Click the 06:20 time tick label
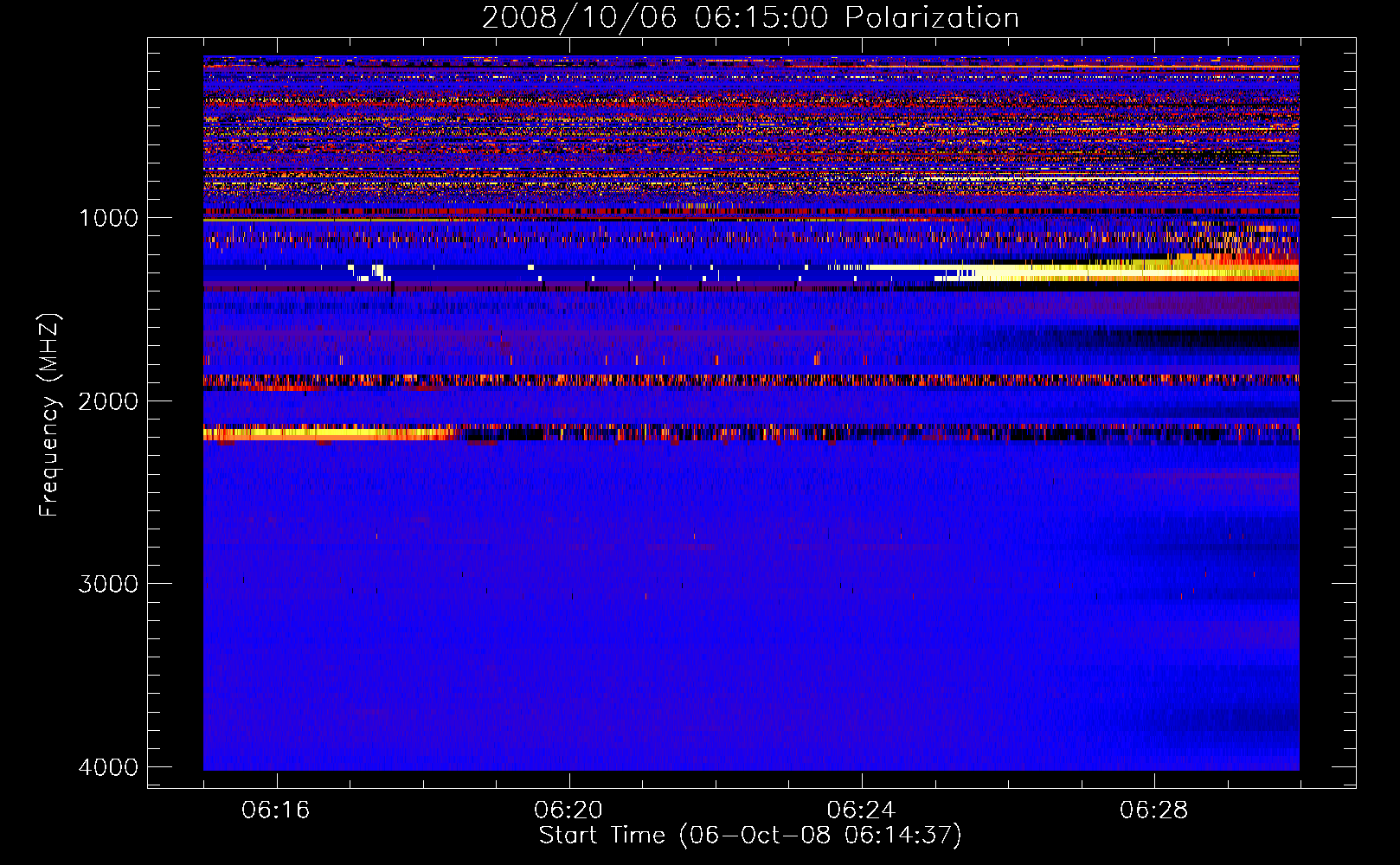 coord(568,811)
